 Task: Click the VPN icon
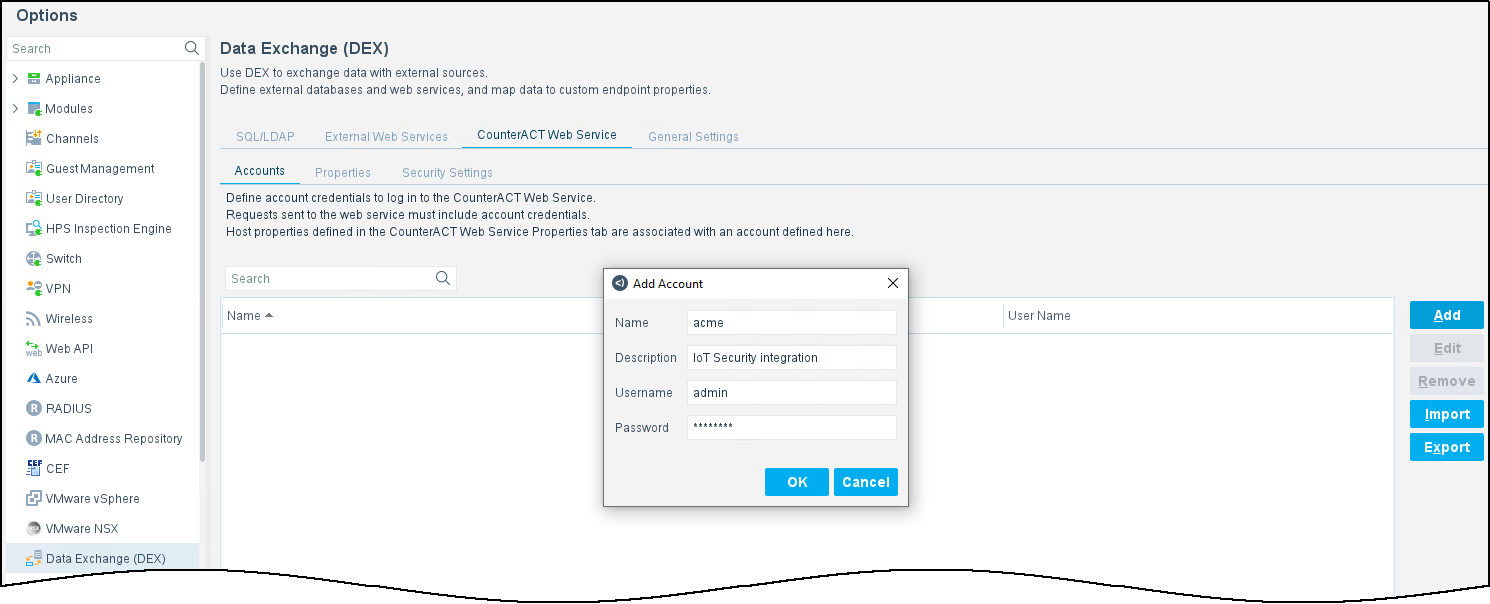(34, 288)
